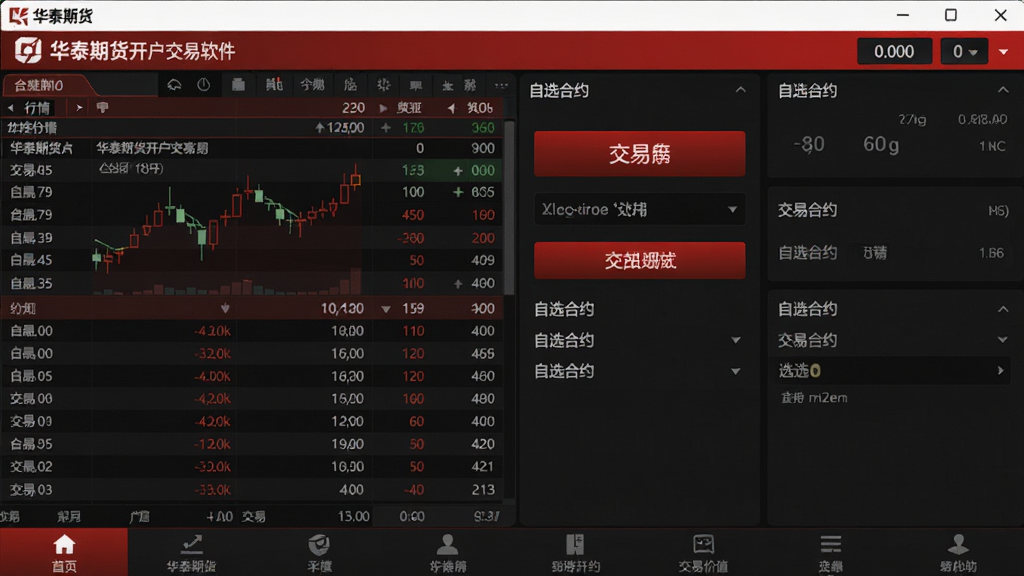1024x576 pixels.
Task: Collapse the middle panel 自选合约 header chevron
Action: point(741,90)
